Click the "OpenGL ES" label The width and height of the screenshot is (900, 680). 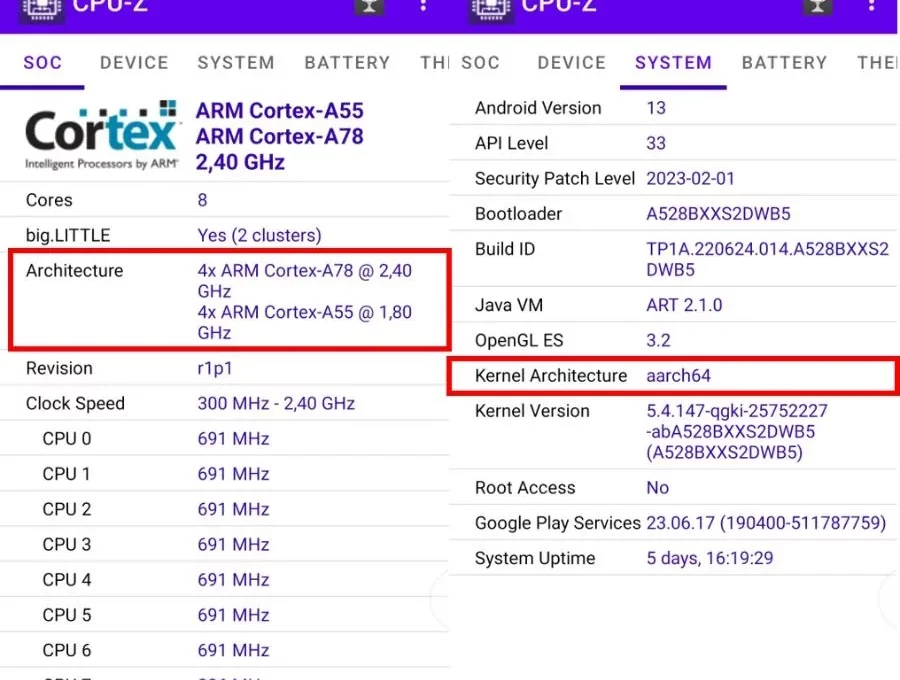coord(519,340)
